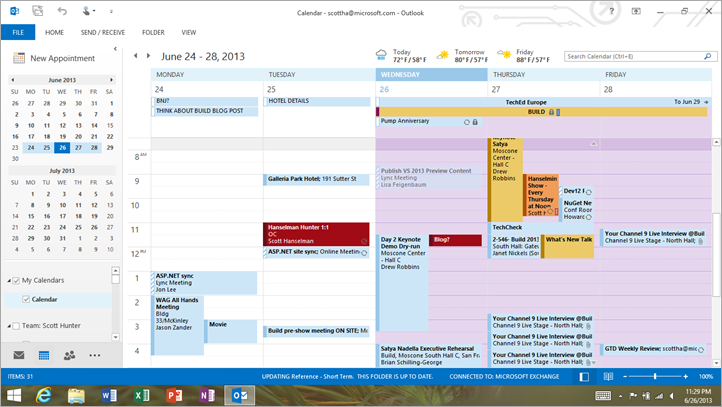Open Ribbon Display Options icon
This screenshot has height=407, width=722.
pyautogui.click(x=636, y=11)
